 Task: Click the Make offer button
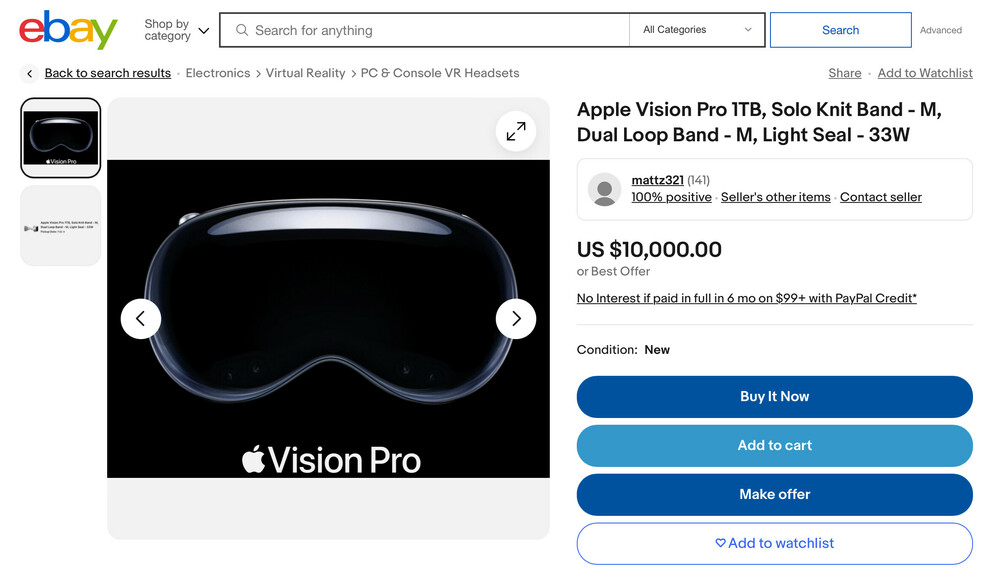[x=774, y=494]
